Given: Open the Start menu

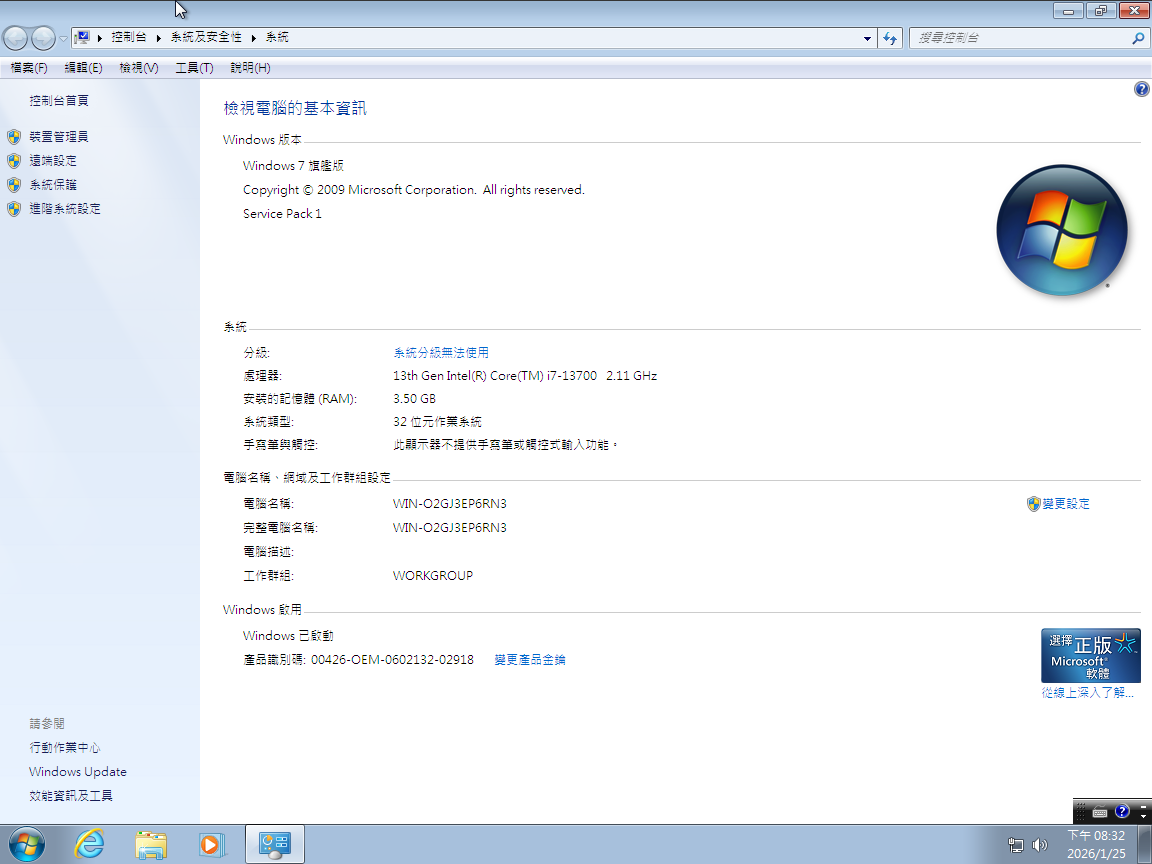Looking at the screenshot, I should point(27,843).
